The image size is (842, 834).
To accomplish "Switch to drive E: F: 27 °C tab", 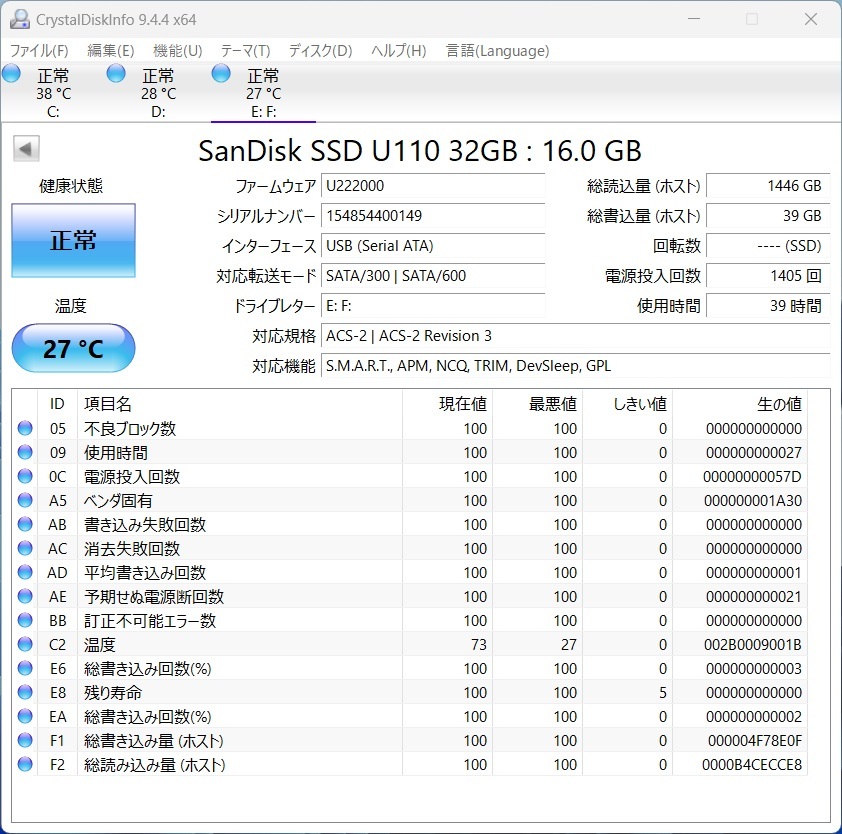I will [x=263, y=93].
